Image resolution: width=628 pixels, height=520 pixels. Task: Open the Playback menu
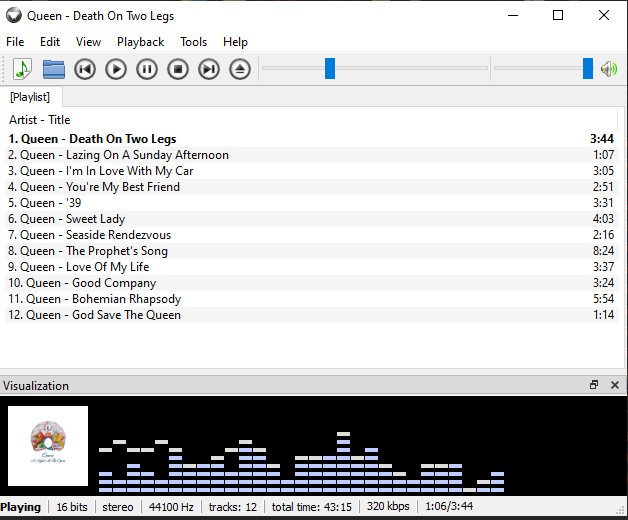pyautogui.click(x=141, y=42)
